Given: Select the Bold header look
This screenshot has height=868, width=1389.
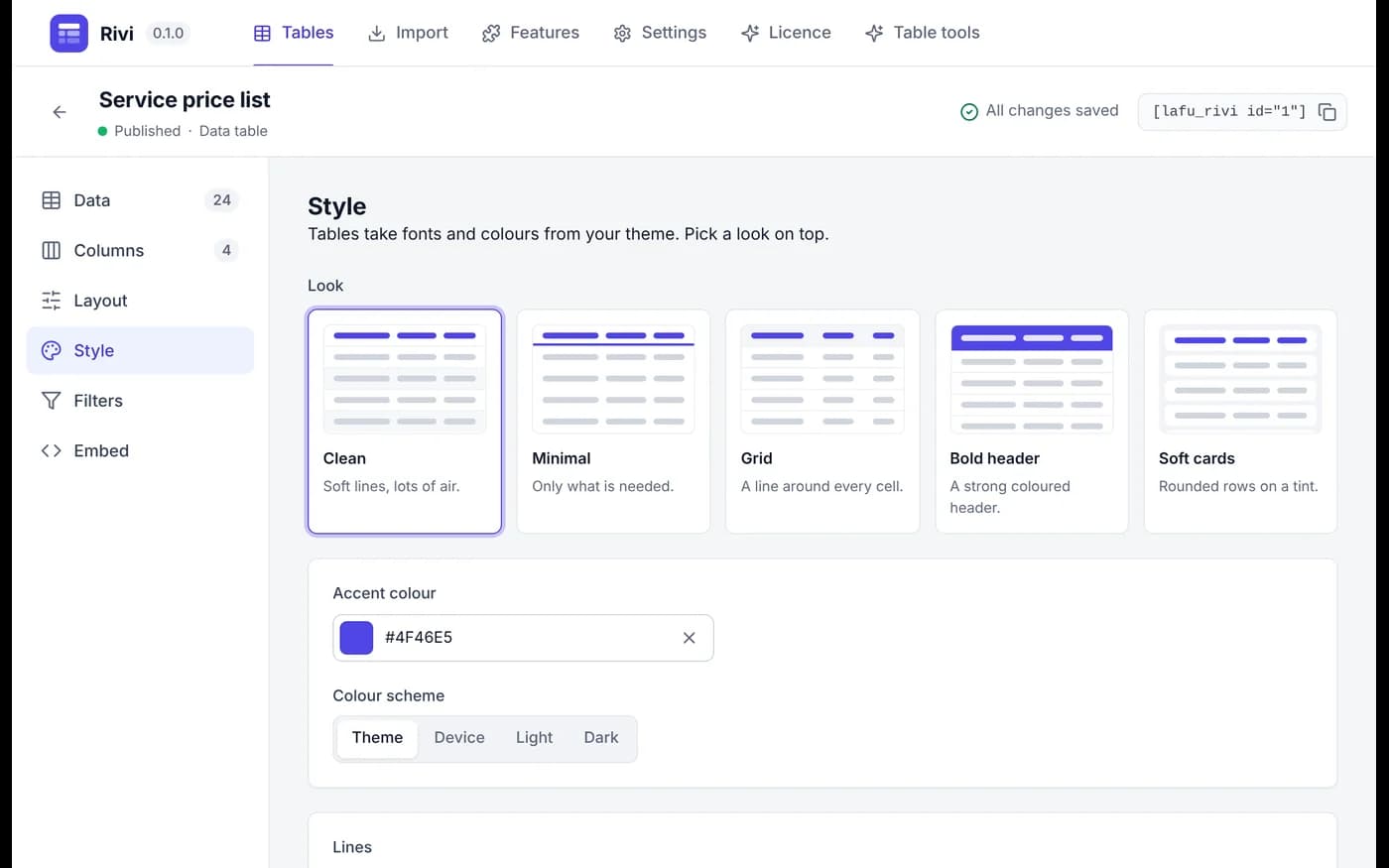Looking at the screenshot, I should [1032, 422].
